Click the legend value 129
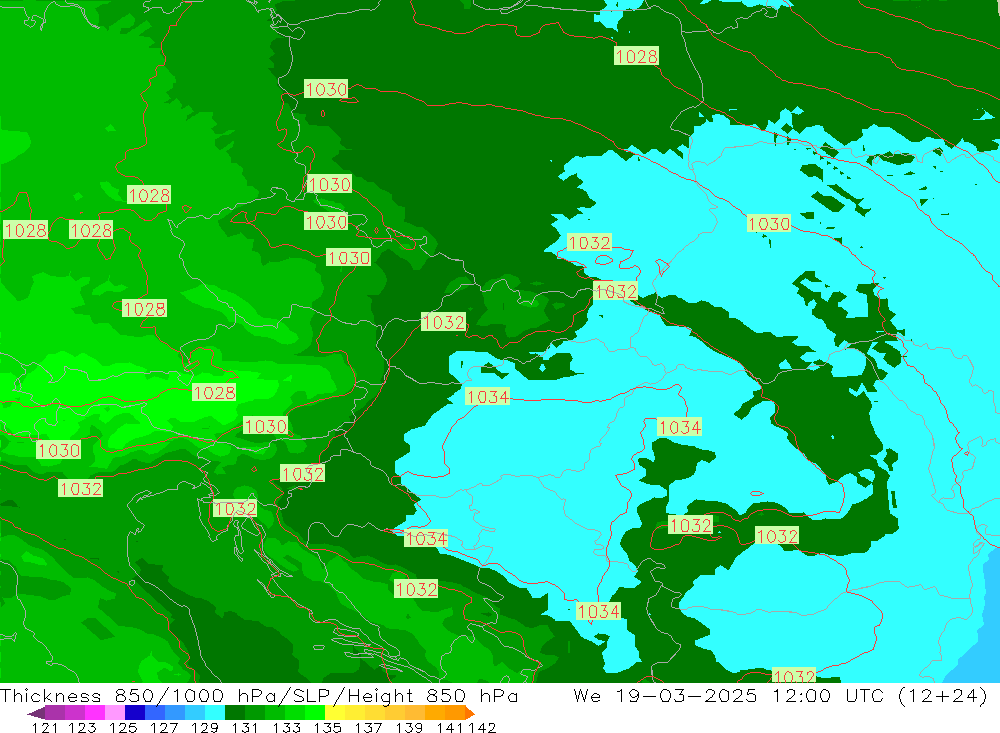Viewport: 1000px width, 733px height. tap(205, 727)
